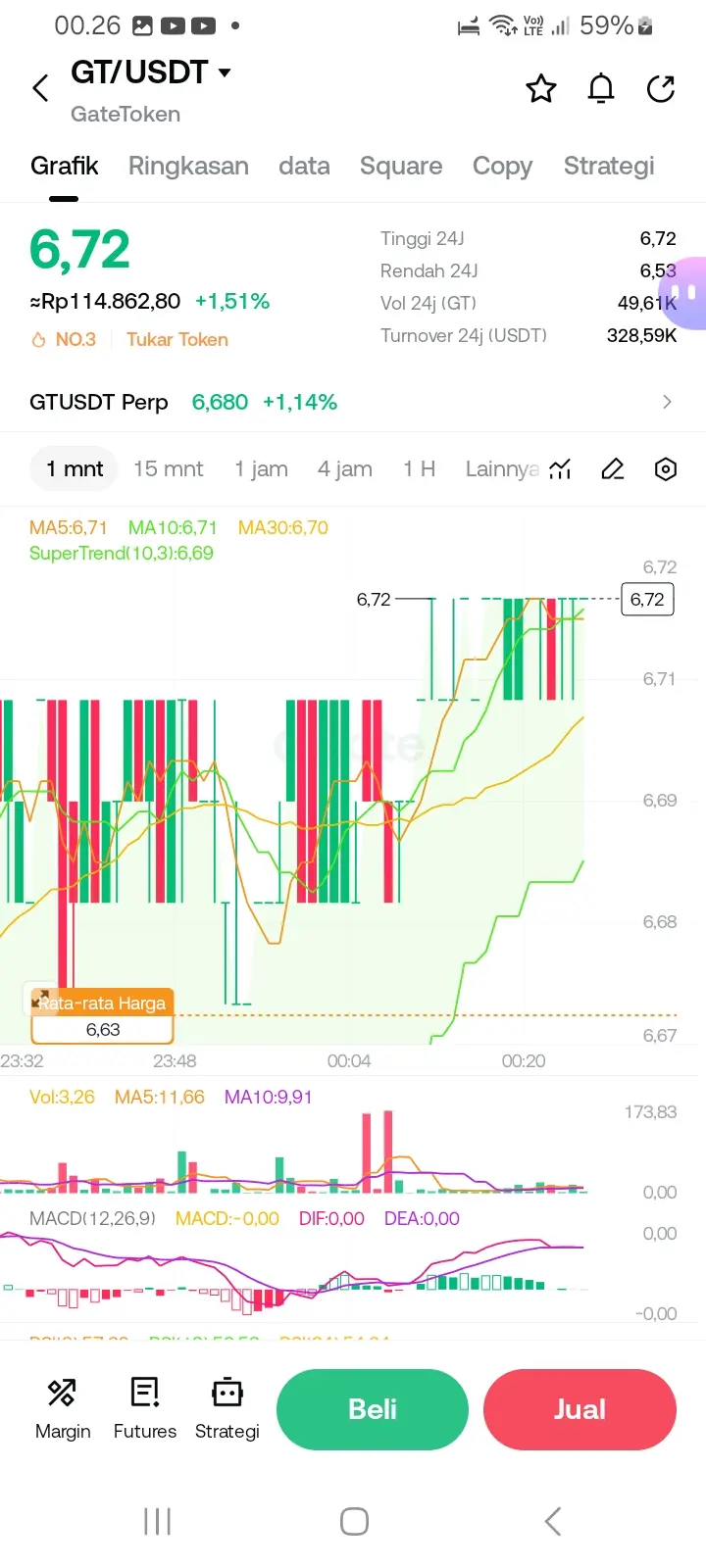Switch to the Square tab

pos(401,166)
